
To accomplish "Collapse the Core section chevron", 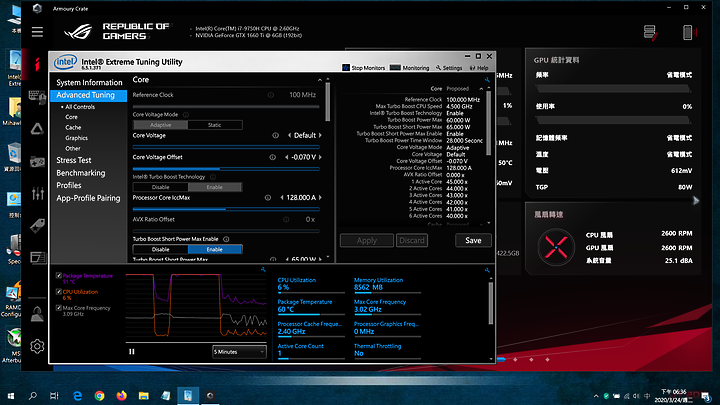I will point(320,80).
